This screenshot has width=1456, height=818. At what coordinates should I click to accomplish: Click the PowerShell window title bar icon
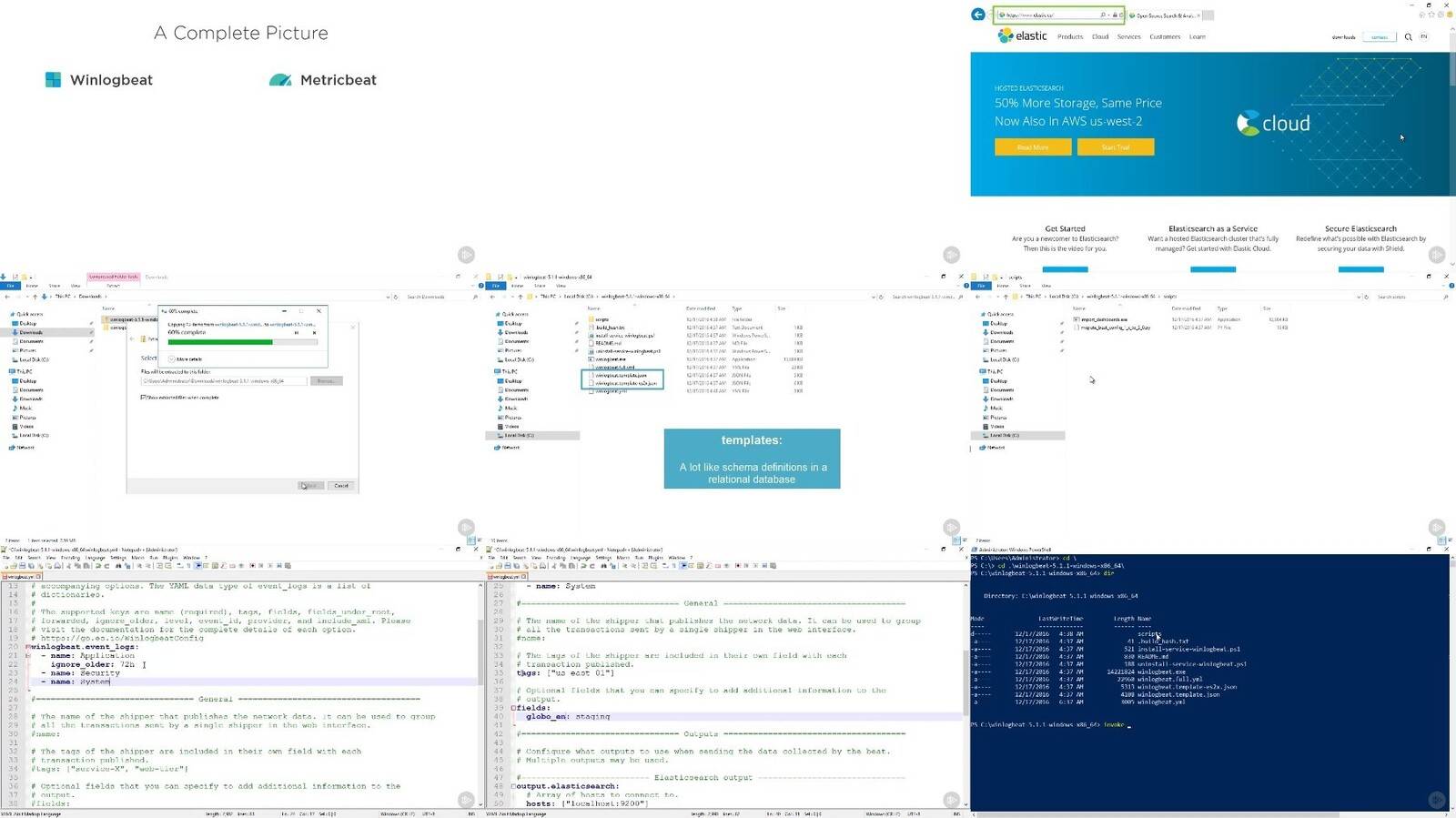point(975,550)
